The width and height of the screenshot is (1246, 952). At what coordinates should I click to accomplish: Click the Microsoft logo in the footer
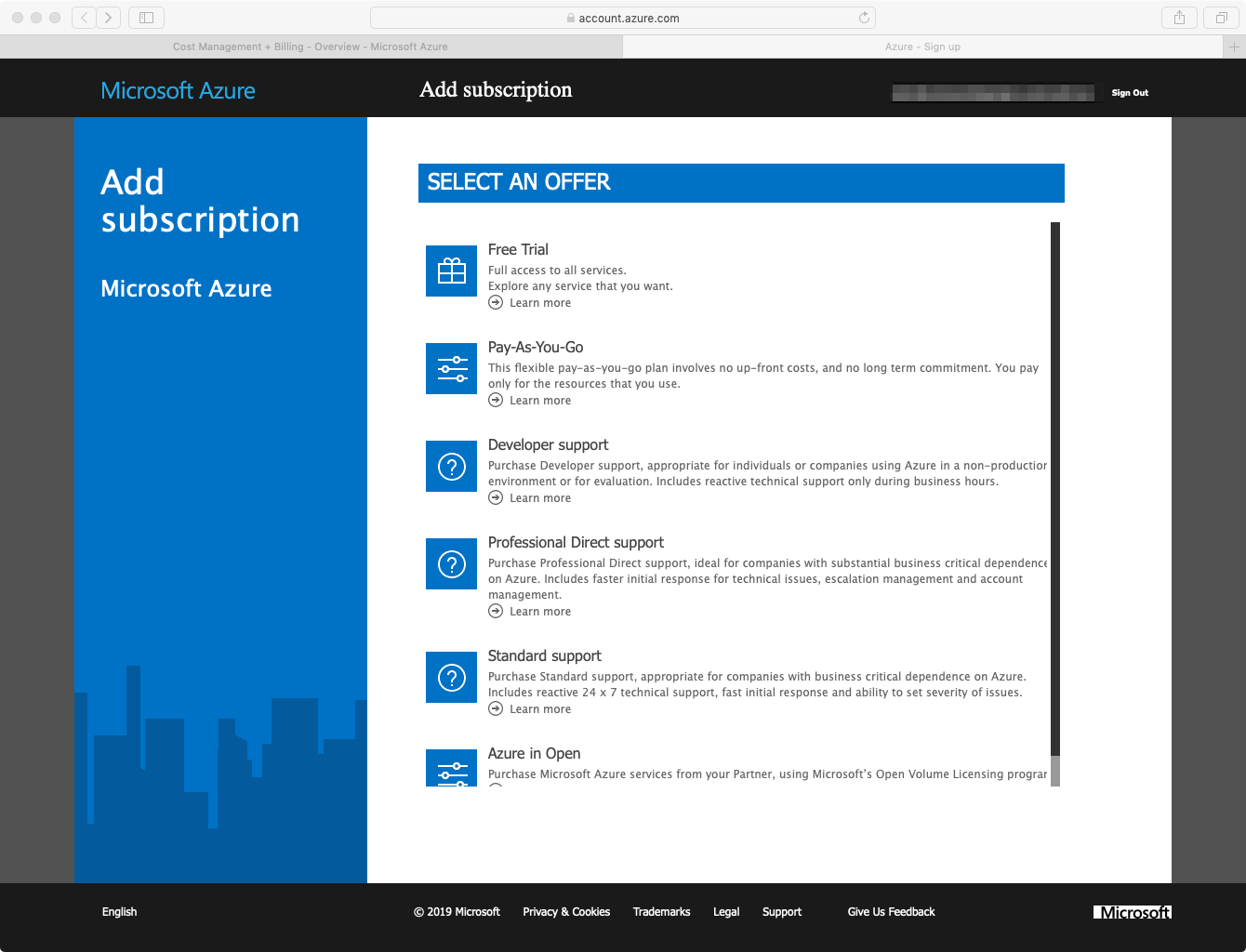(1133, 912)
